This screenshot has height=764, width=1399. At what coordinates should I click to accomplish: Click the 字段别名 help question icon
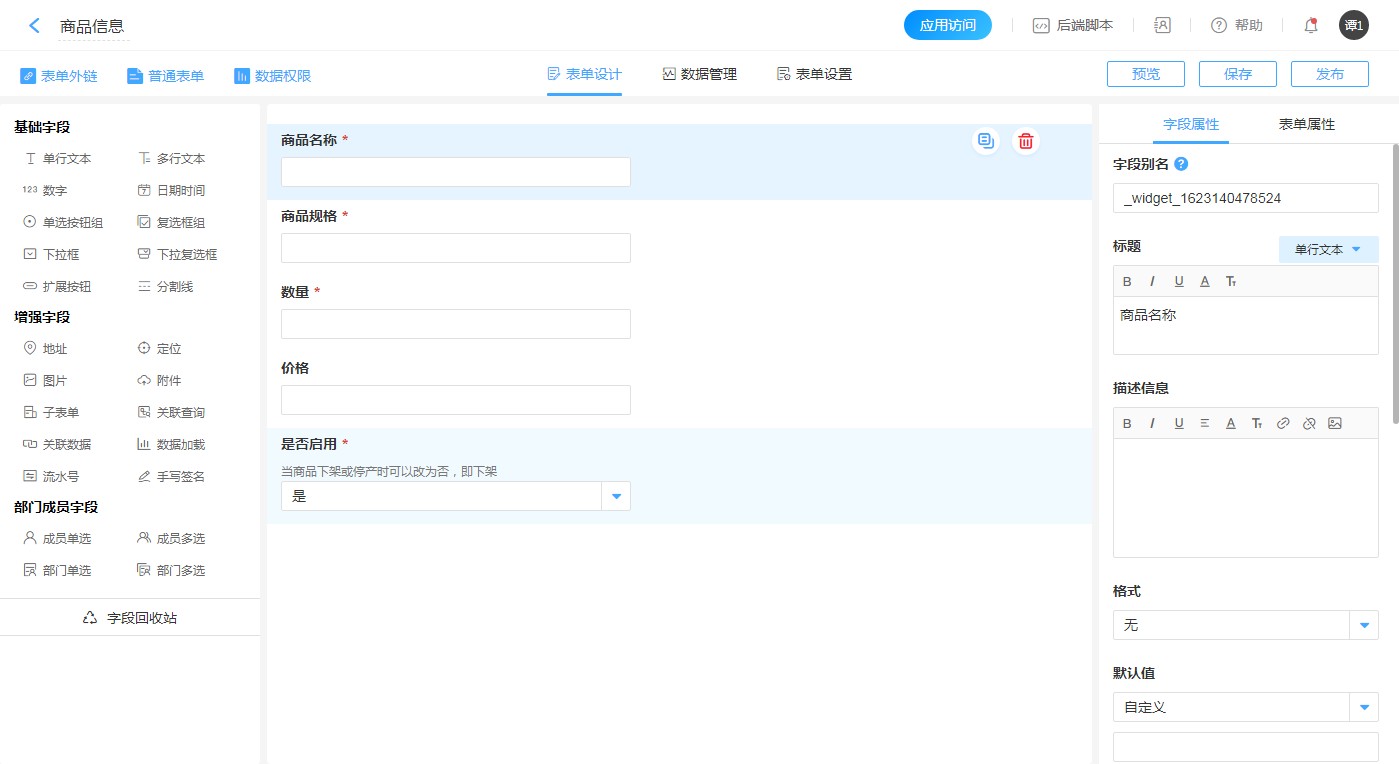point(1181,164)
